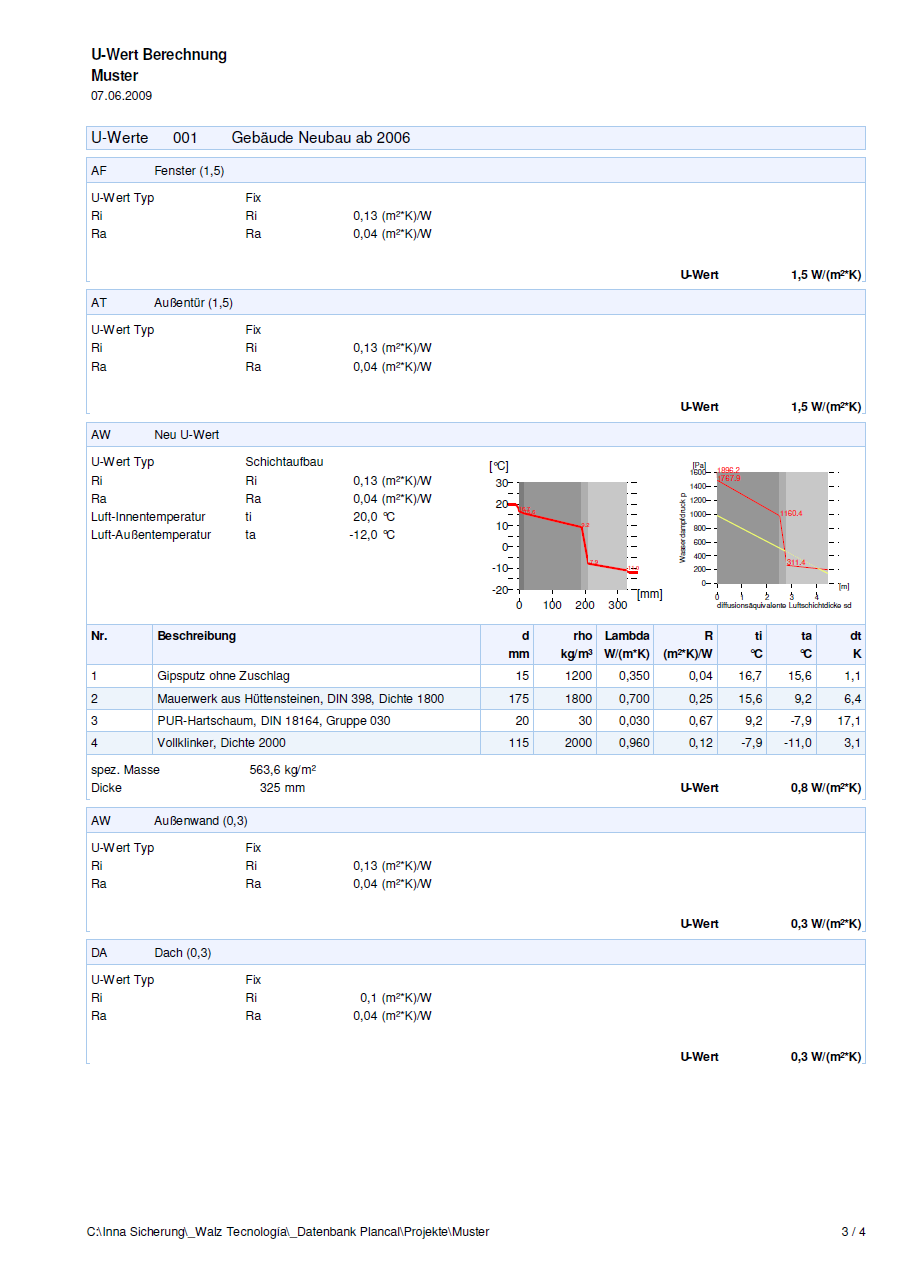Select the "Neu U-Wert" section header

pos(186,435)
